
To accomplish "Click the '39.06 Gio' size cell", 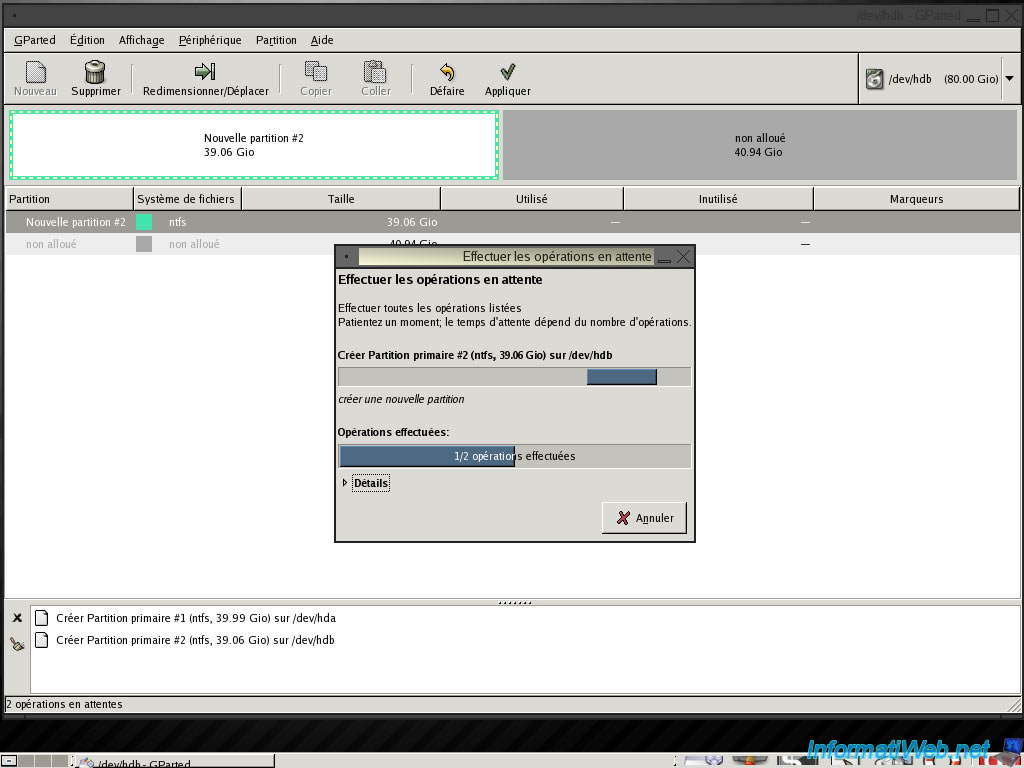I will coord(412,222).
